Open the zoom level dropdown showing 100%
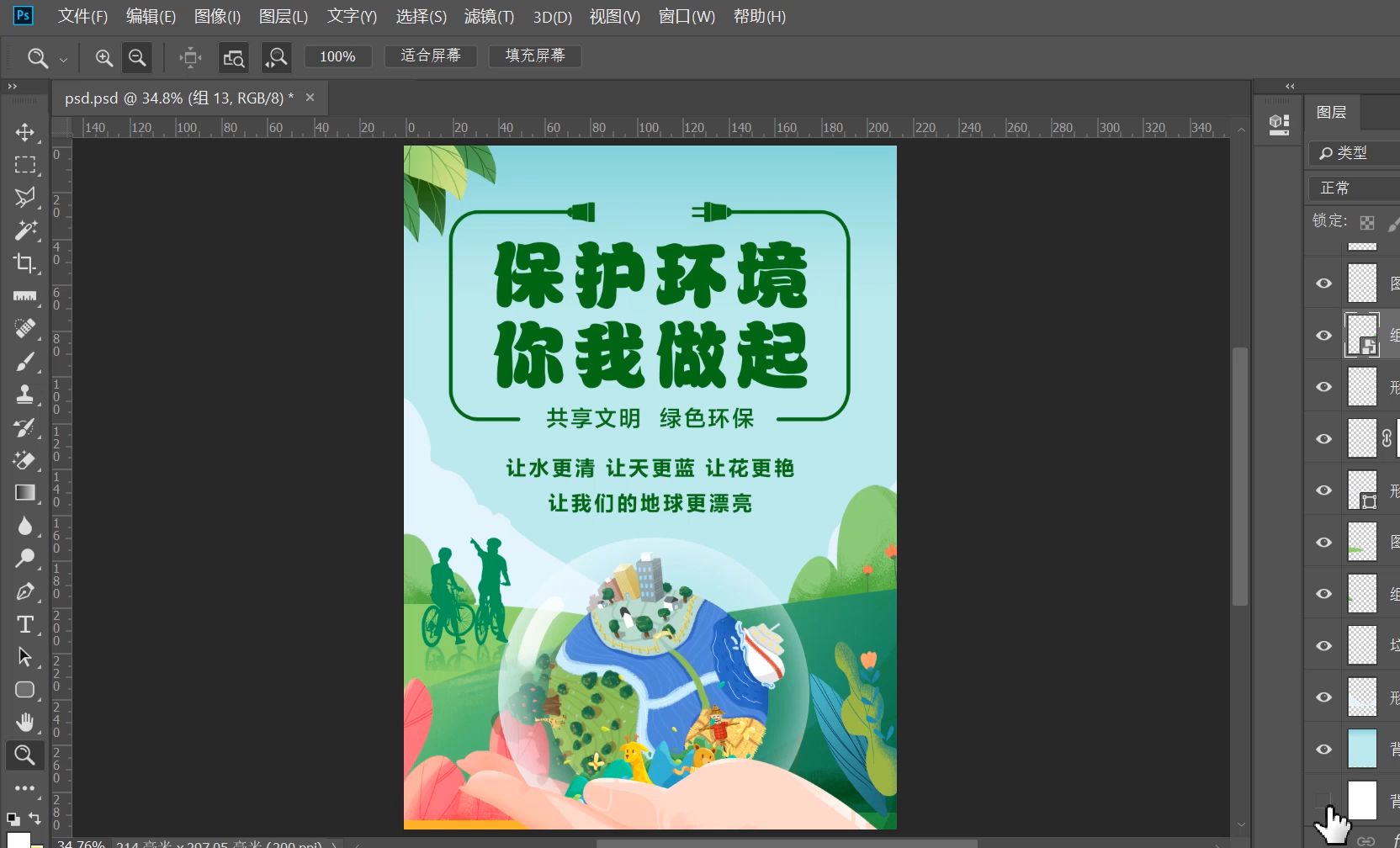The width and height of the screenshot is (1400, 848). point(337,56)
